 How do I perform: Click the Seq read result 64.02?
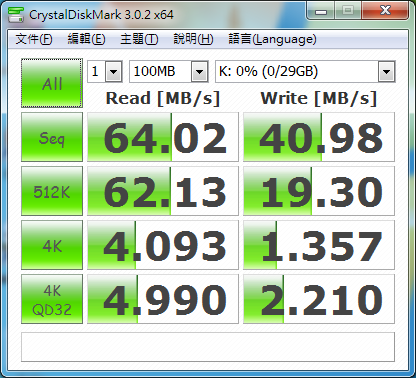point(163,137)
